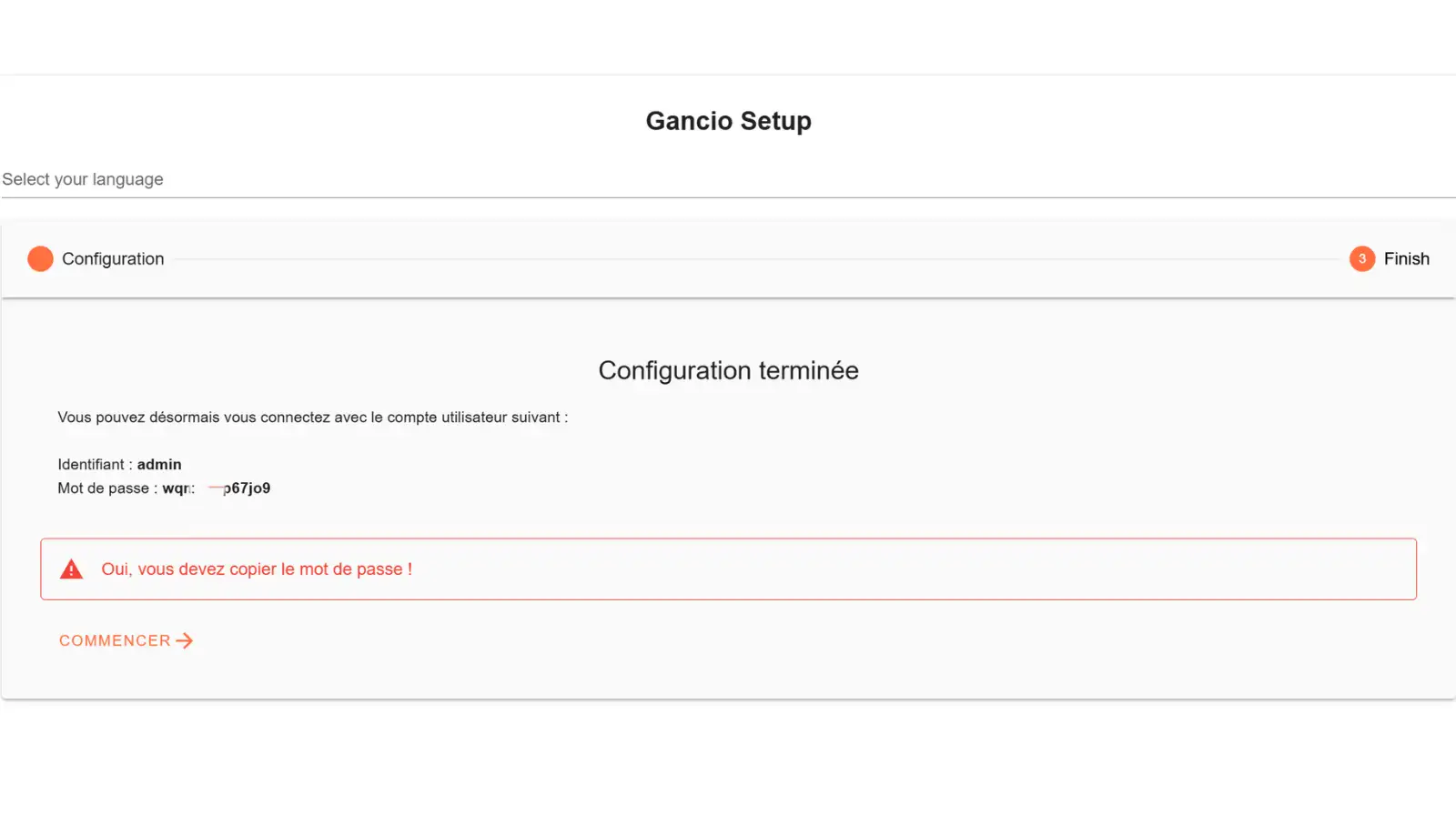Click the "Oui, vous devez copier" warning text
Image resolution: width=1456 pixels, height=815 pixels.
tap(257, 569)
